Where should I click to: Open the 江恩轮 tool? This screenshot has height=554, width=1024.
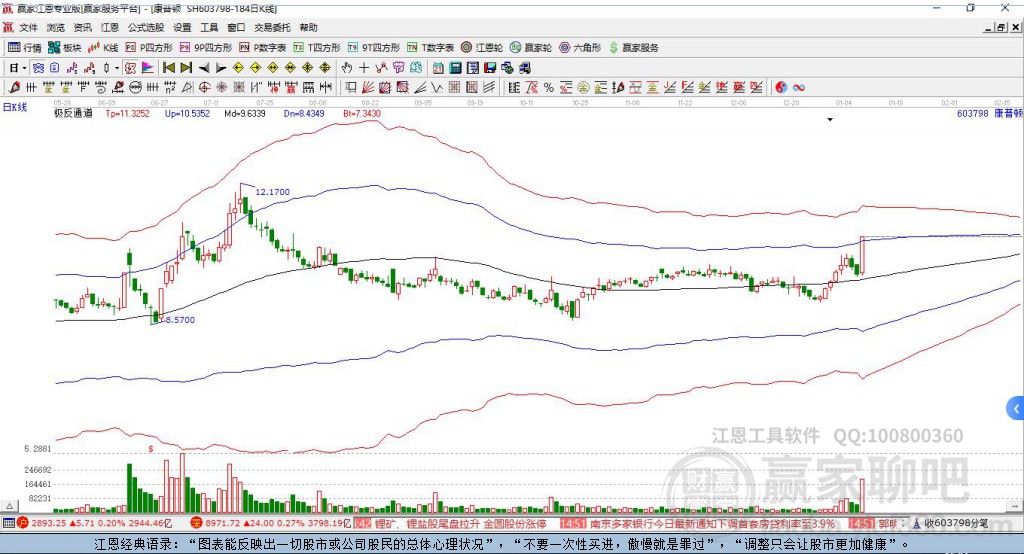tap(482, 48)
